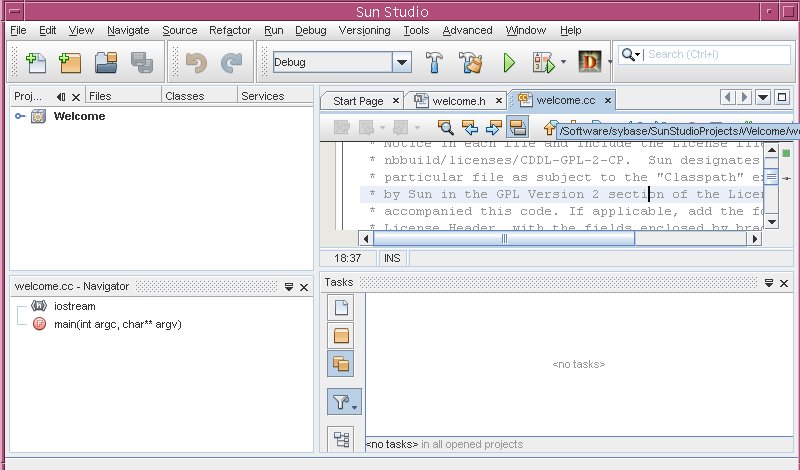The height and width of the screenshot is (470, 800).
Task: Minimize the Projects panel with speaker-like icon
Action: [61, 96]
